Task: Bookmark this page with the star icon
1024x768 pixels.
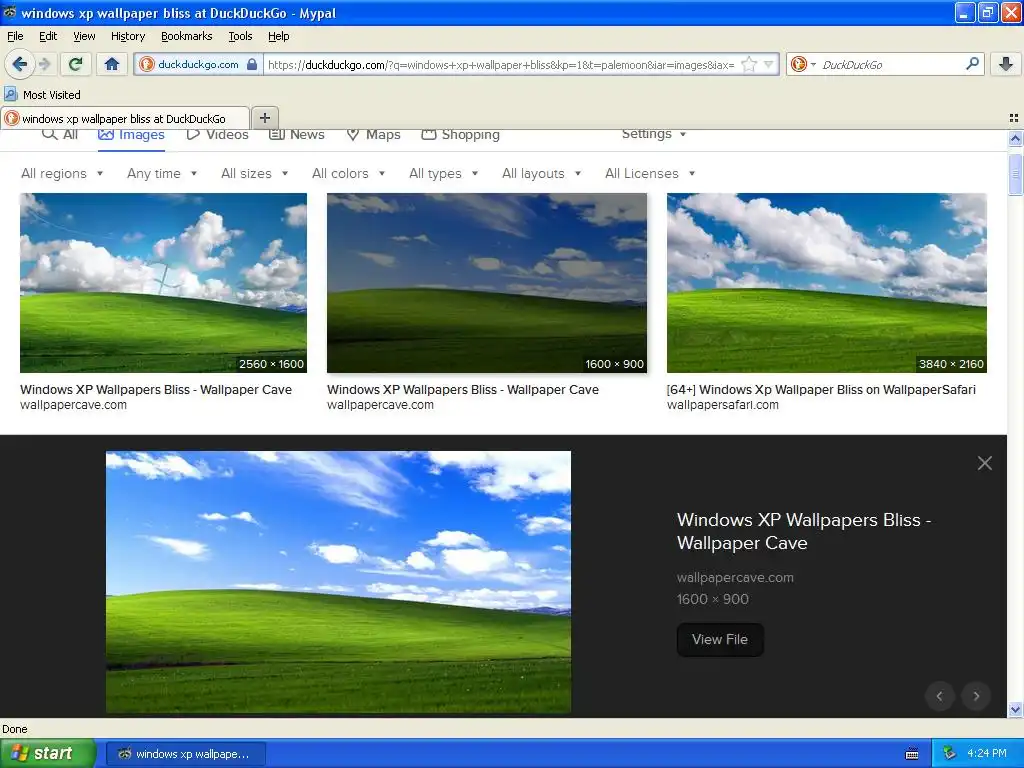Action: 749,64
